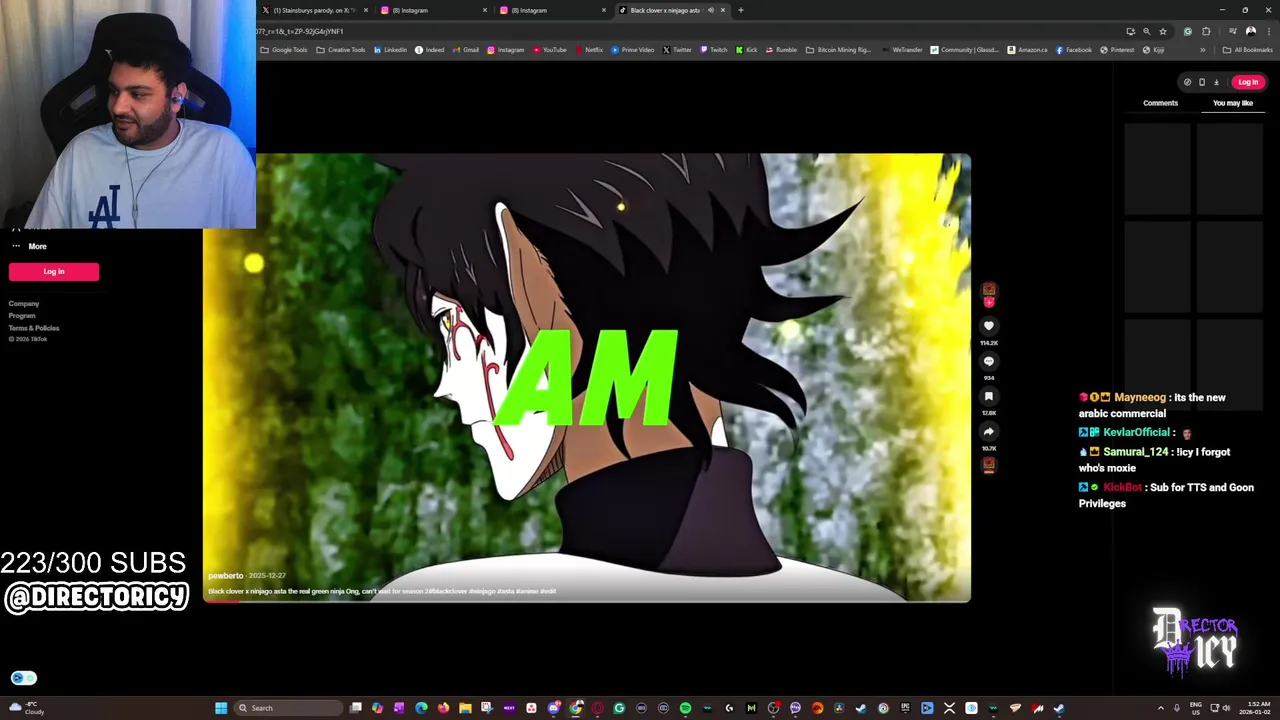Open the video comments bubble icon
Screen dimensions: 1280x720
point(988,361)
